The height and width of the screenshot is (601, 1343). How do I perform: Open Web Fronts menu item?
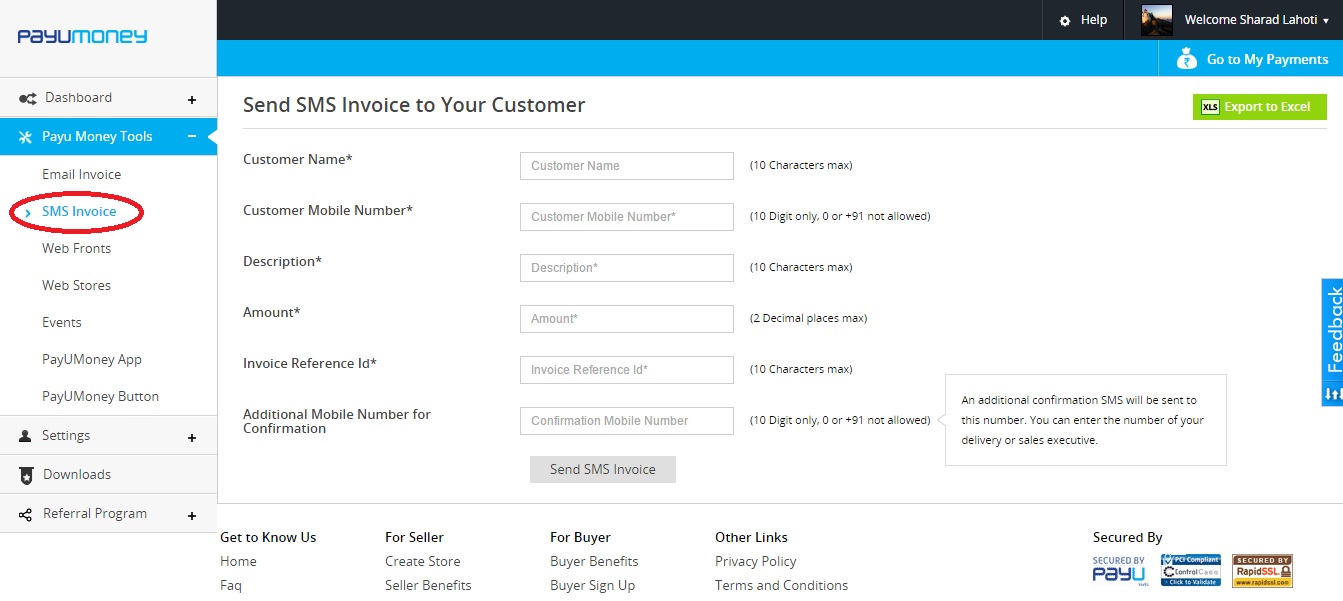[x=76, y=248]
